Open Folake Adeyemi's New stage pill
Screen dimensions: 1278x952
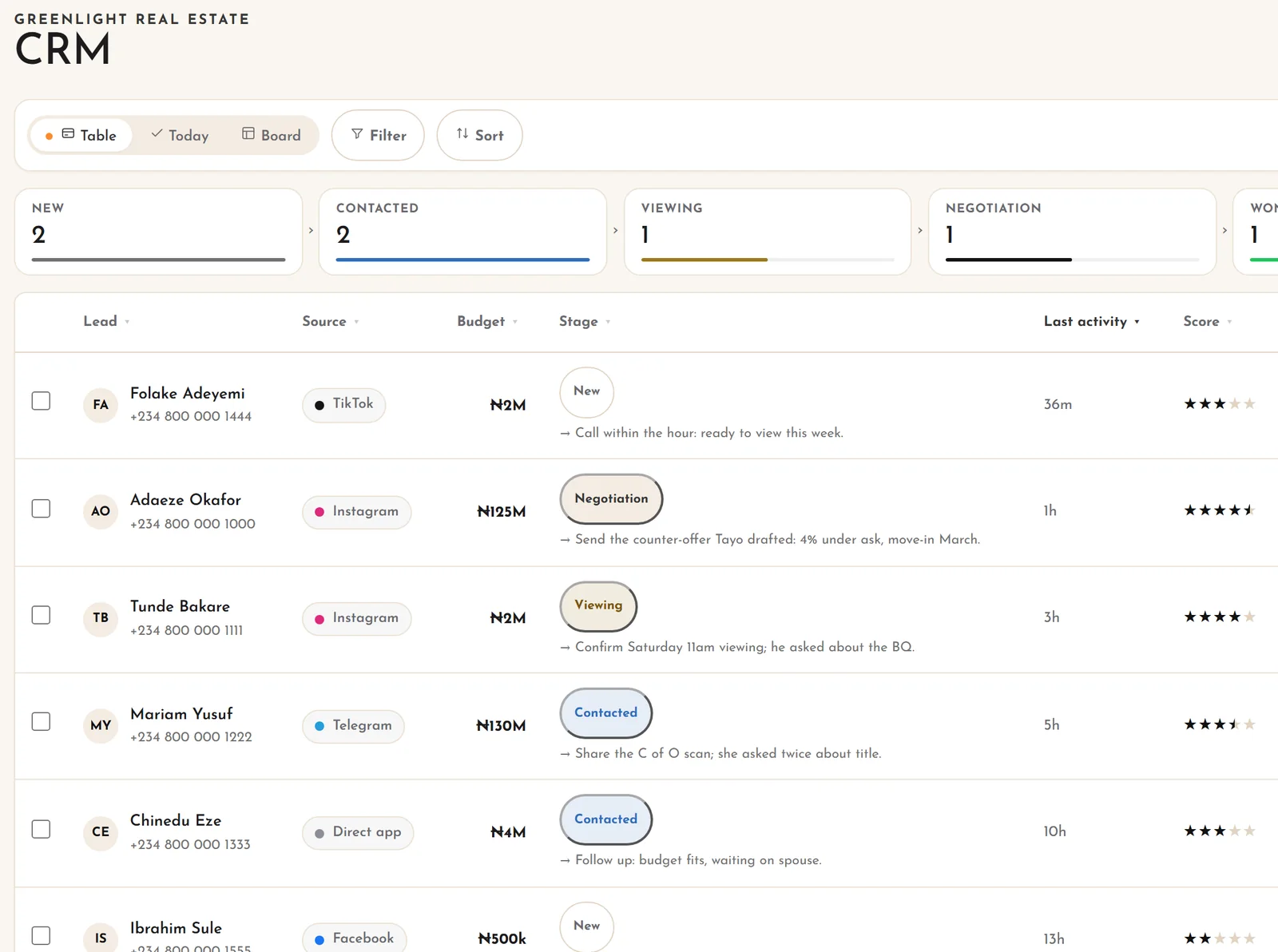tap(587, 391)
